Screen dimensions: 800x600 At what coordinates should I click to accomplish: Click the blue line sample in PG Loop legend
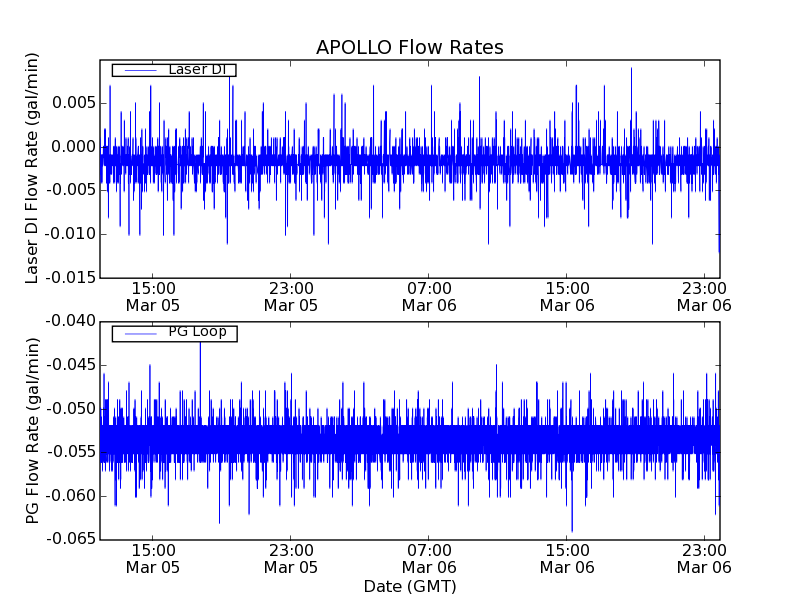pos(139,333)
